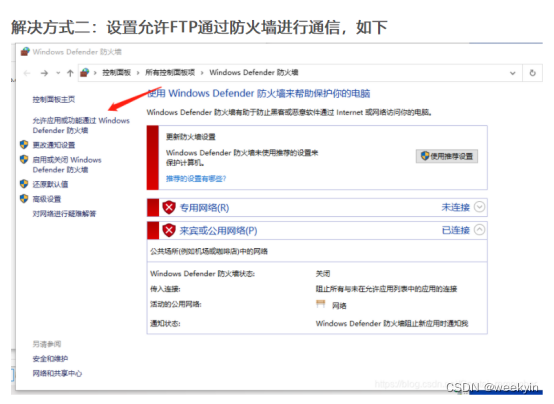Select 控制面板 in the breadcrumb path

(117, 73)
